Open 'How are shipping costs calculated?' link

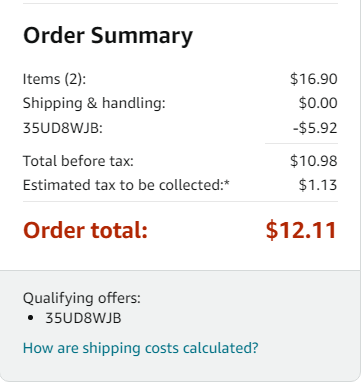click(x=140, y=348)
